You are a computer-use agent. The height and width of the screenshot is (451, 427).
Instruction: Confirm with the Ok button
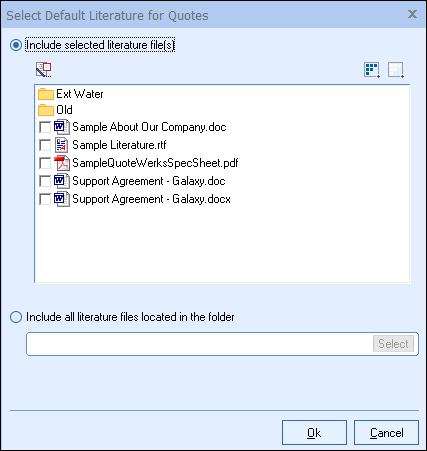(x=314, y=433)
